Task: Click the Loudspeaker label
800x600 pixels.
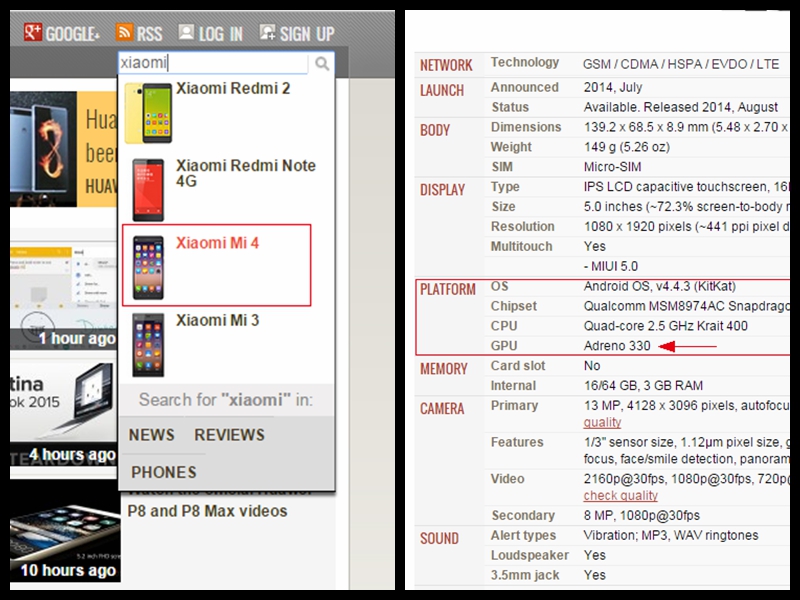Action: 530,555
